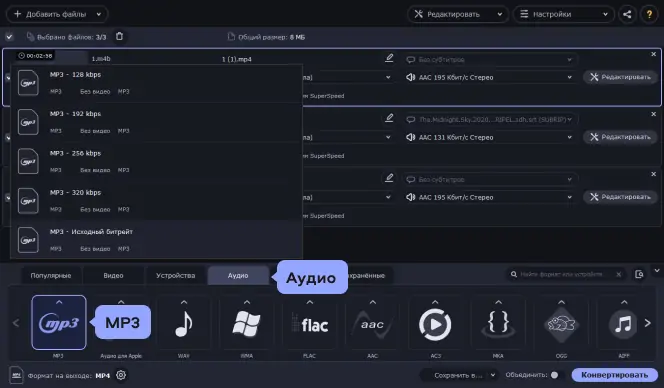Image resolution: width=664 pixels, height=388 pixels.
Task: Open output format settings gear icon
Action: (121, 375)
